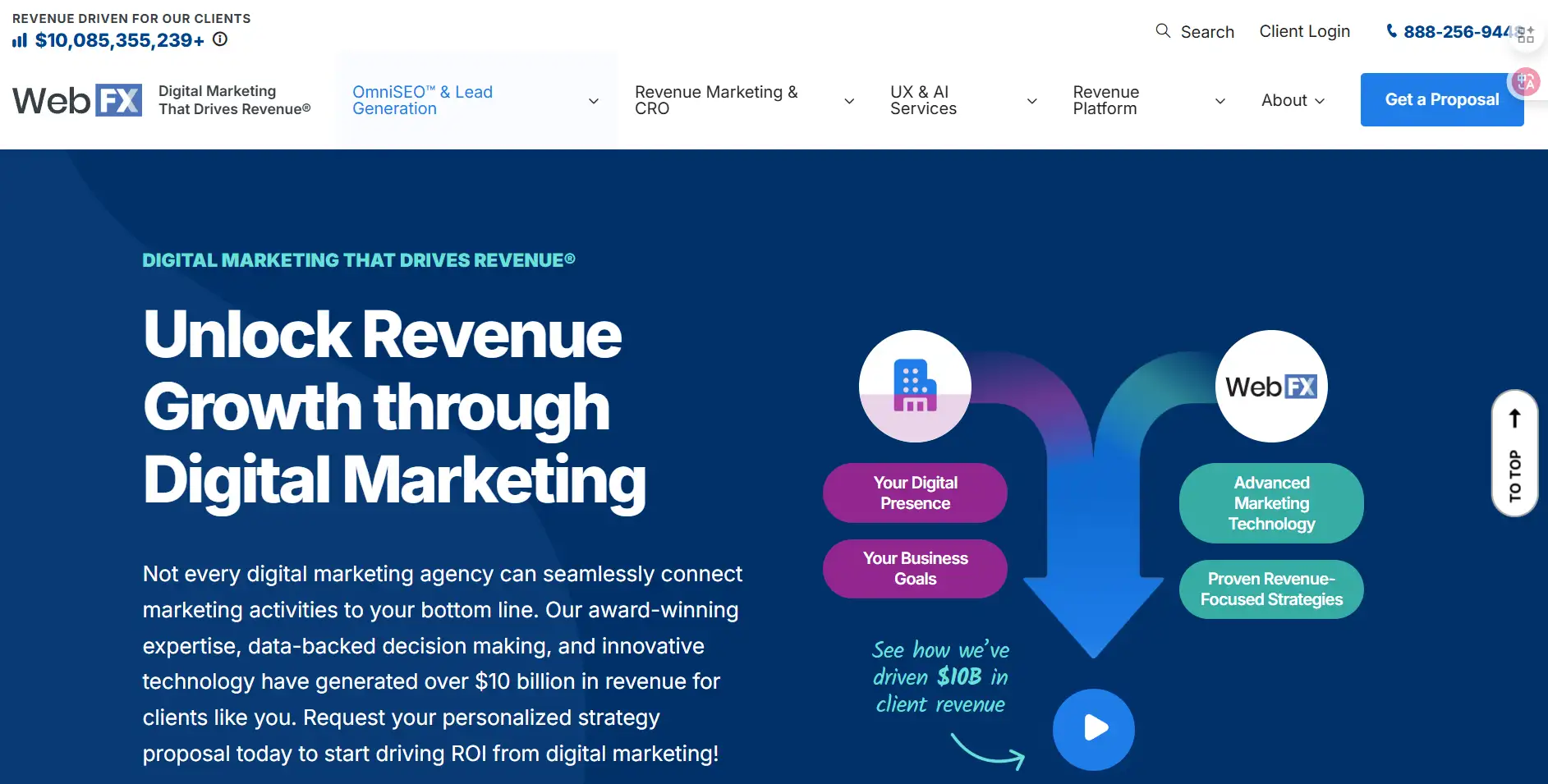
Task: Click the search magnifier icon
Action: tap(1163, 31)
